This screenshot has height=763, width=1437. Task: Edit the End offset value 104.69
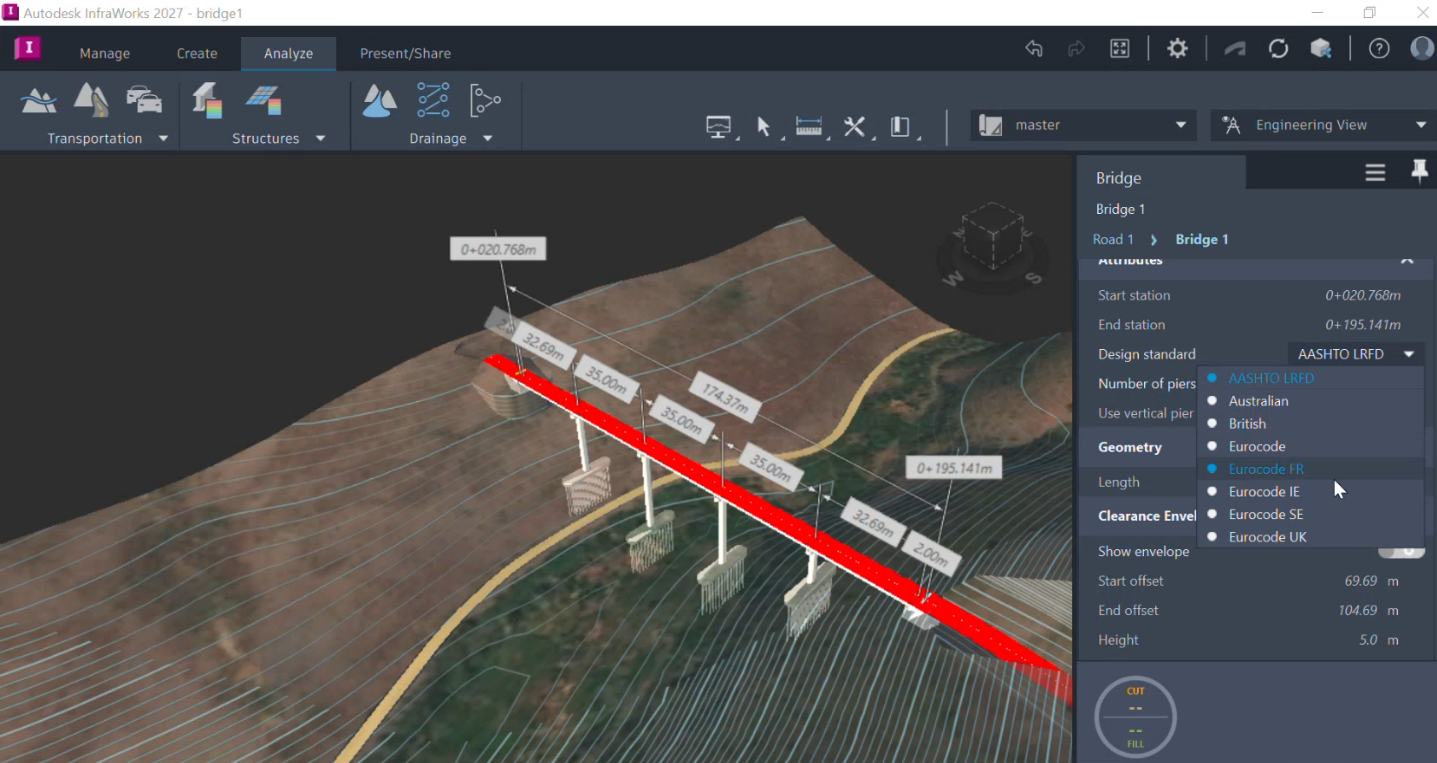coord(1358,610)
